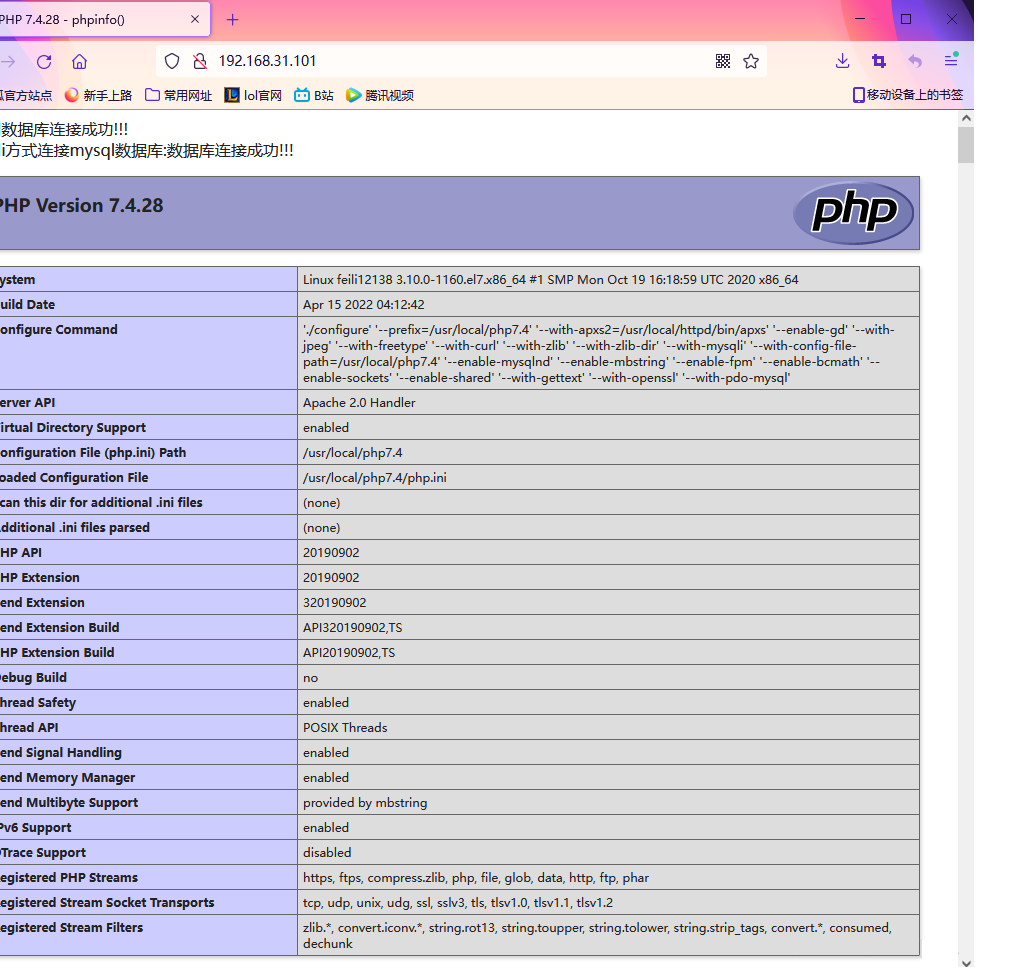
Task: Open the Firefox application menu
Action: (x=951, y=61)
